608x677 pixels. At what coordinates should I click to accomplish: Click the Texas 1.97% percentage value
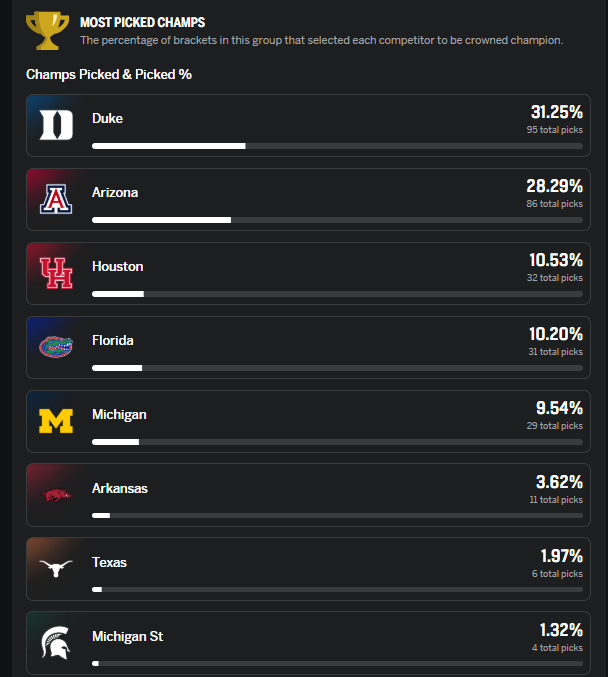pos(561,556)
